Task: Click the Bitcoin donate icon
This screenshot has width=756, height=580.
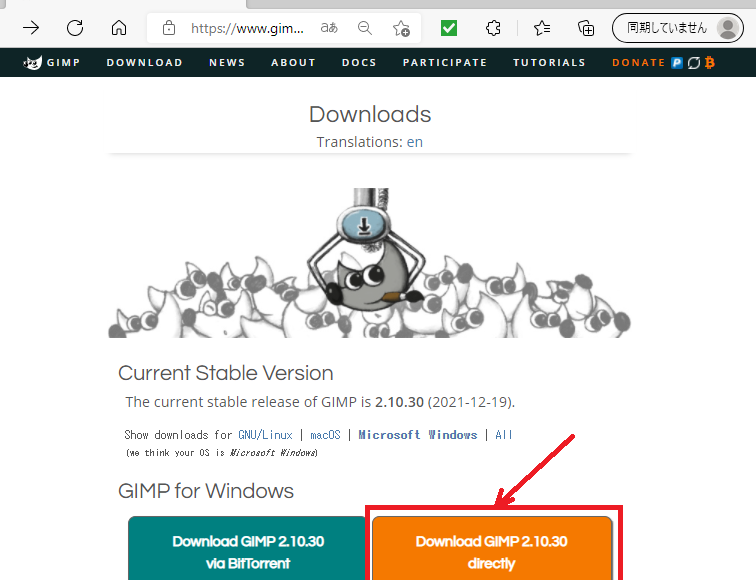Action: tap(710, 63)
